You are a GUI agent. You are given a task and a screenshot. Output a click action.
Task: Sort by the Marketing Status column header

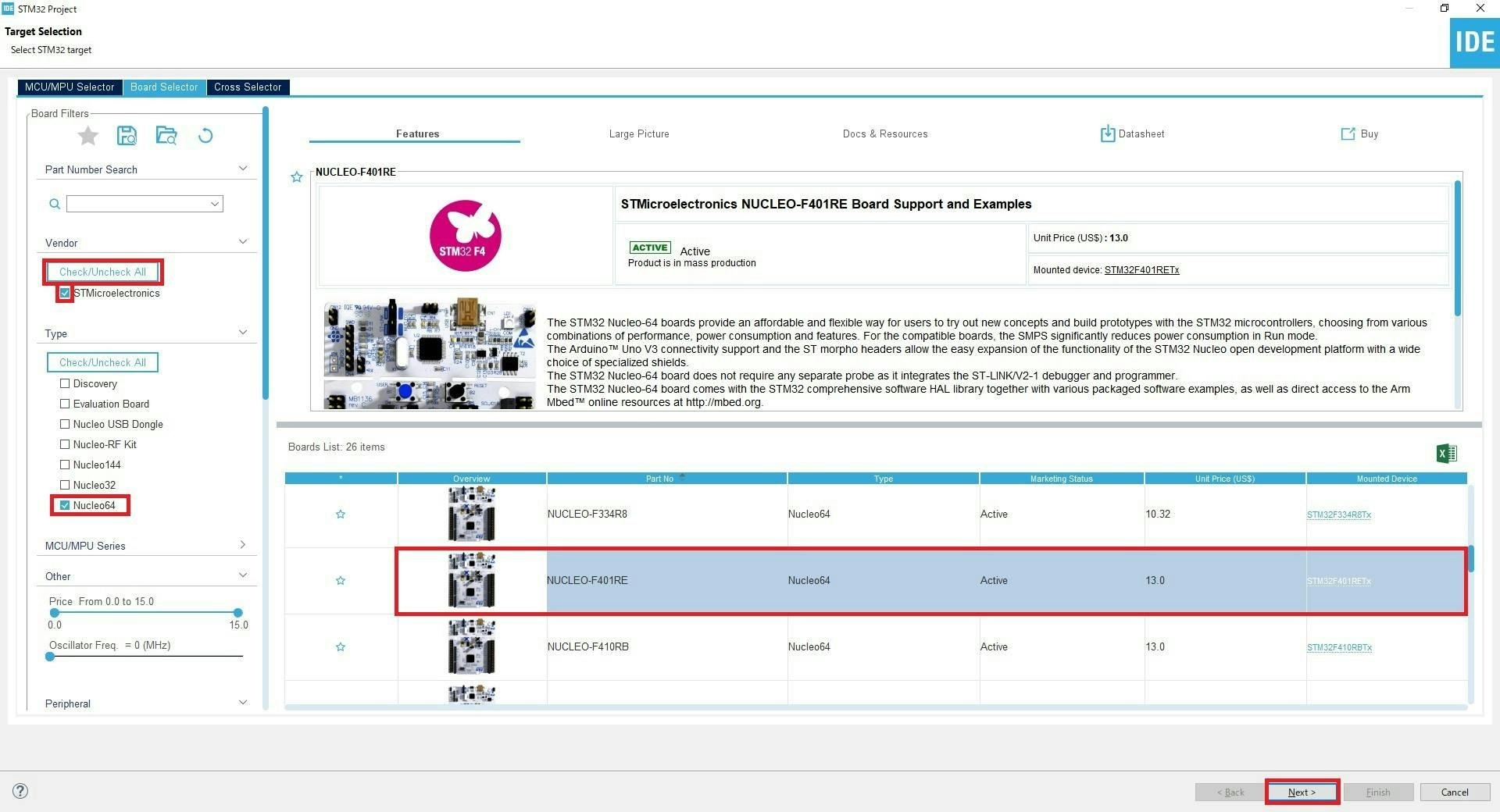click(1061, 479)
